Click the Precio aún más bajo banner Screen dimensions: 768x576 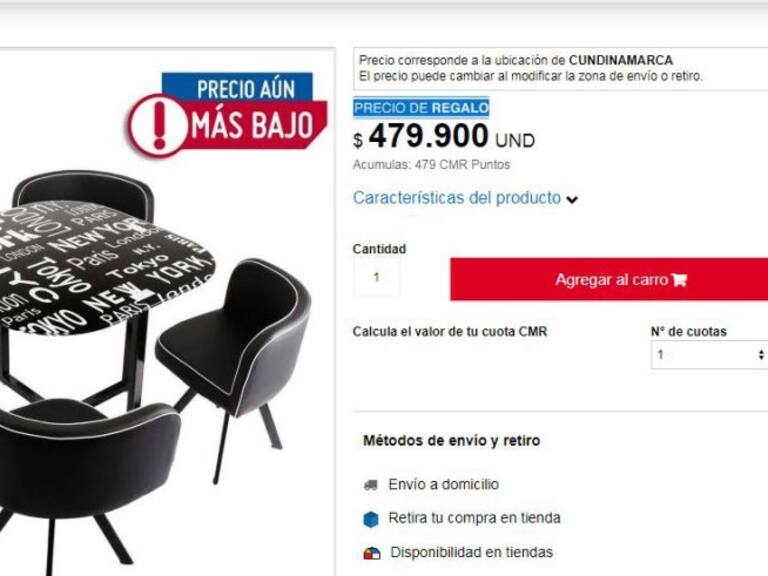pos(227,115)
